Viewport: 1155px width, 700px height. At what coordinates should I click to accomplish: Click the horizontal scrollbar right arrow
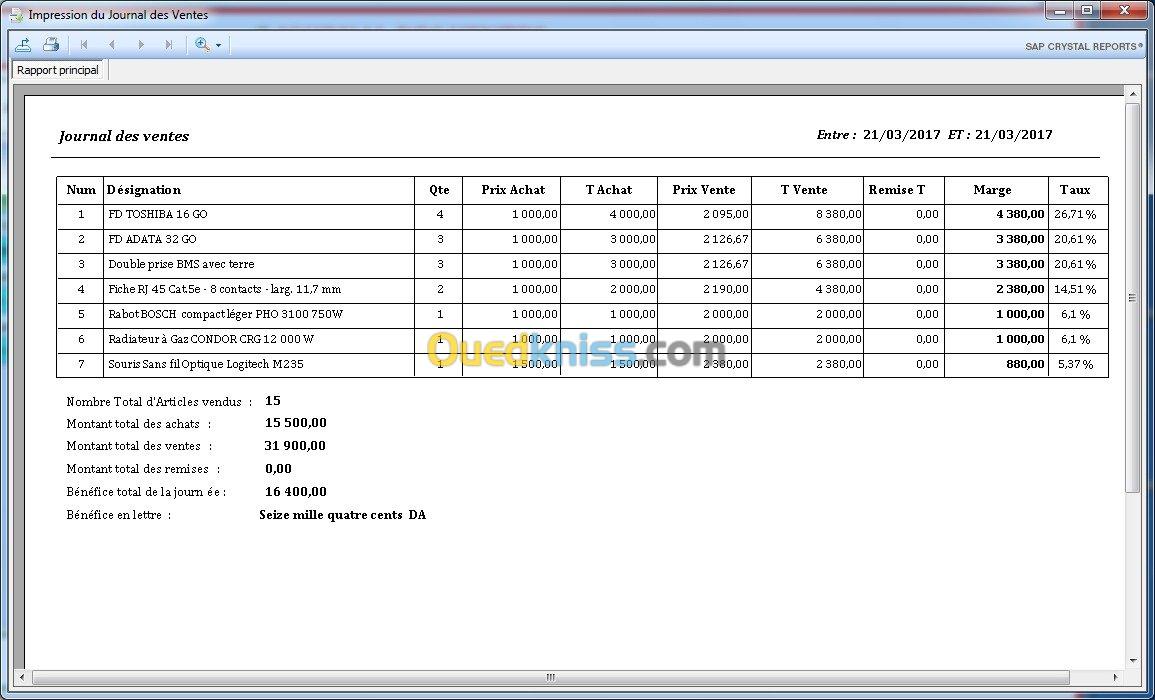click(1117, 676)
